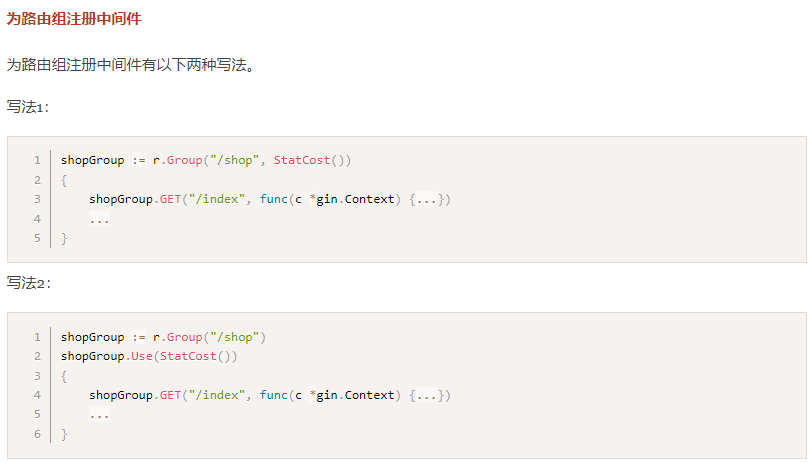This screenshot has width=812, height=463.
Task: Click "/index" string in first code block
Action: point(217,199)
